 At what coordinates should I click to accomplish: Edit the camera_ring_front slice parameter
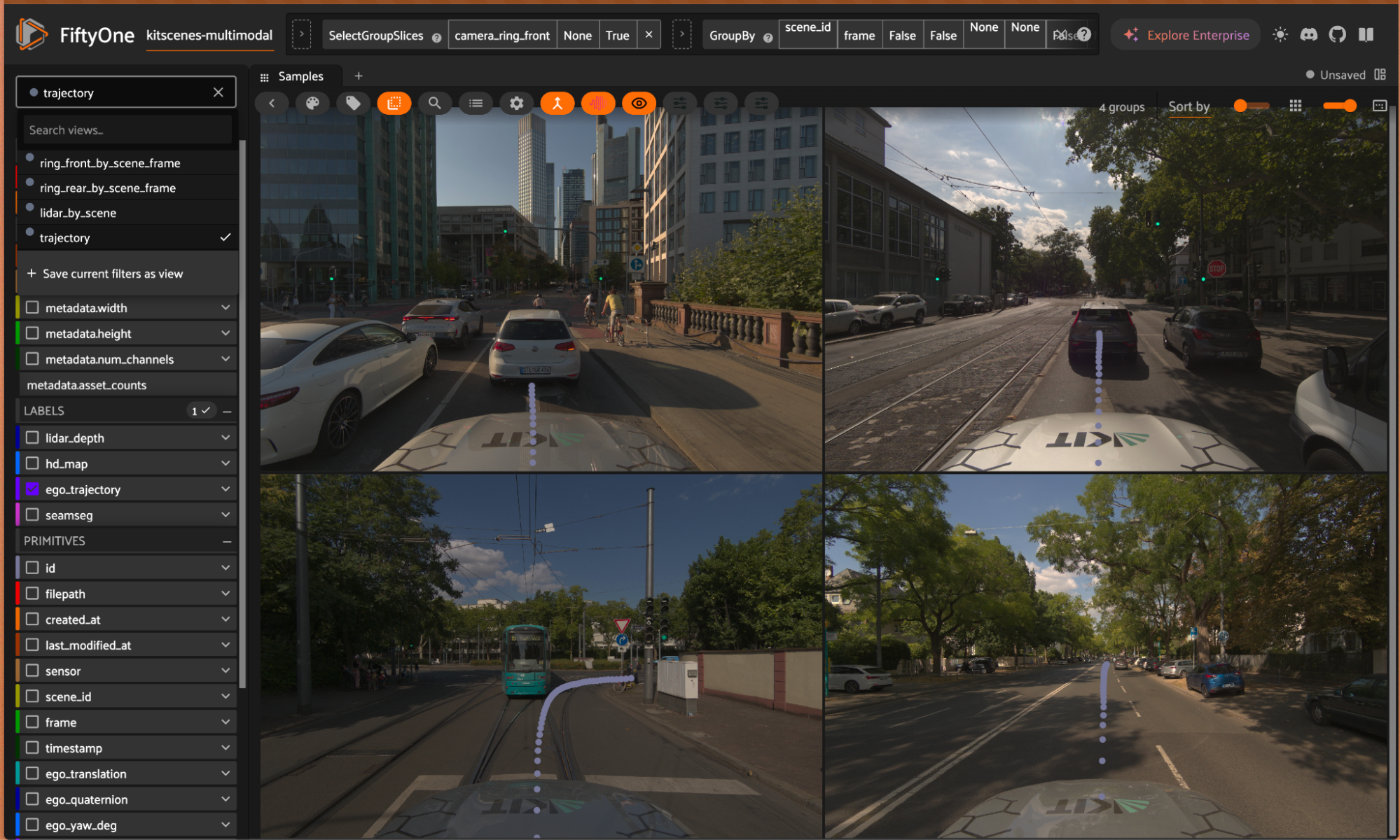point(502,35)
